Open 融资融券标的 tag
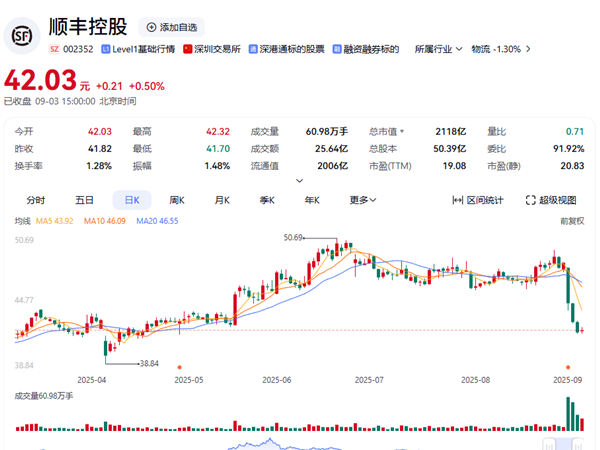The width and height of the screenshot is (600, 450). point(366,49)
